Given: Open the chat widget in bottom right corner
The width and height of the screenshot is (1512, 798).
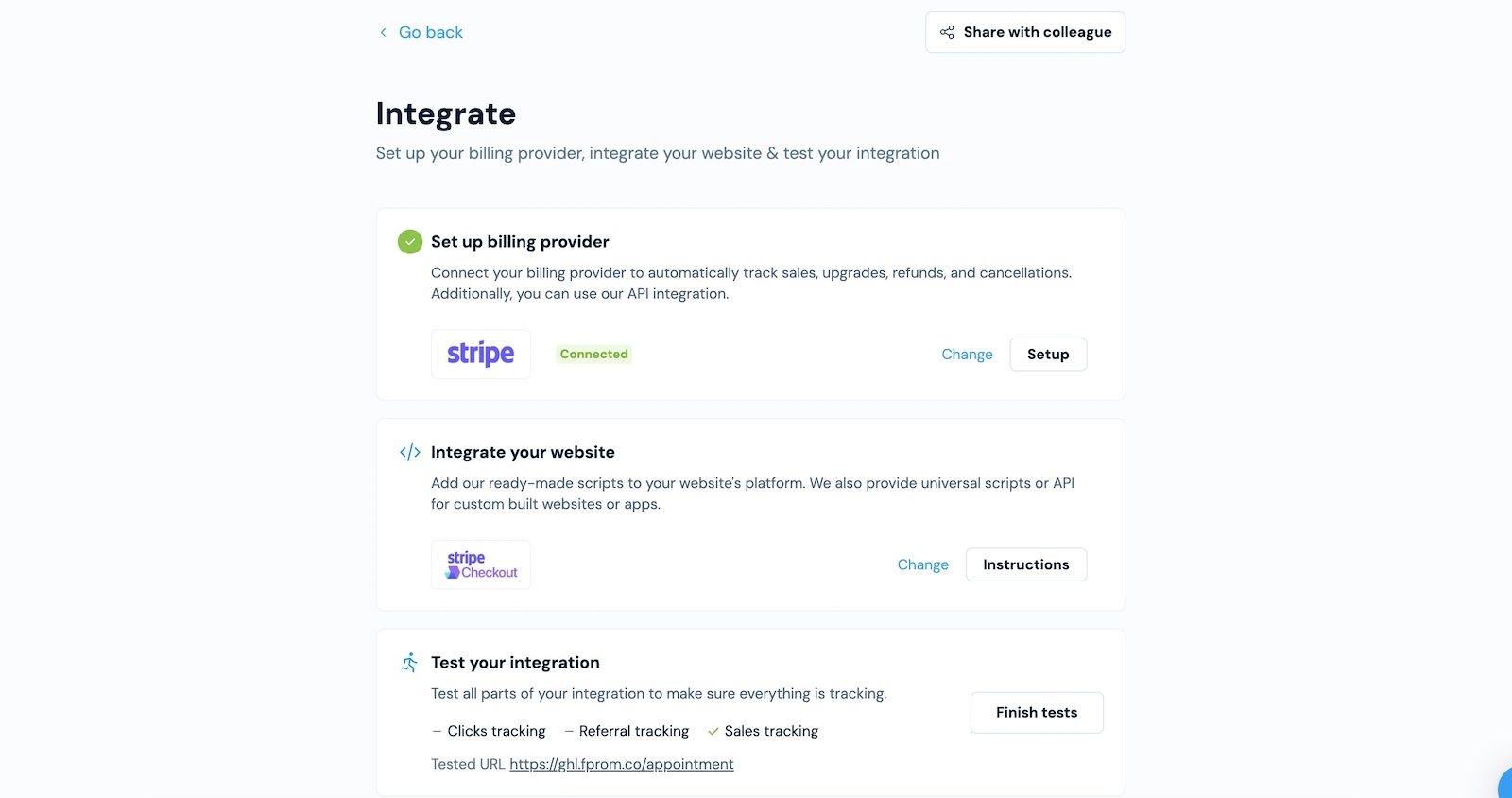Looking at the screenshot, I should [x=1504, y=783].
